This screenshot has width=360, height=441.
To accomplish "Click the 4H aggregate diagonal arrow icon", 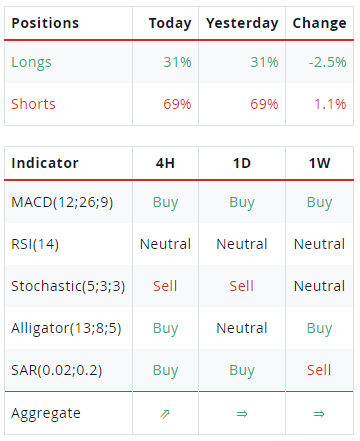I will pyautogui.click(x=165, y=414).
